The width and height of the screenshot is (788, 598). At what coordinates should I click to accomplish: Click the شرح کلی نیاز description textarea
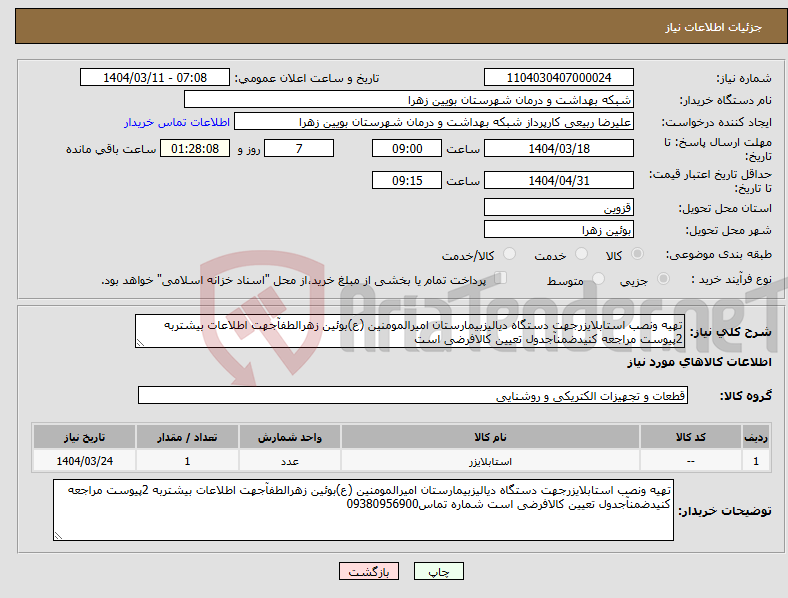coord(410,331)
